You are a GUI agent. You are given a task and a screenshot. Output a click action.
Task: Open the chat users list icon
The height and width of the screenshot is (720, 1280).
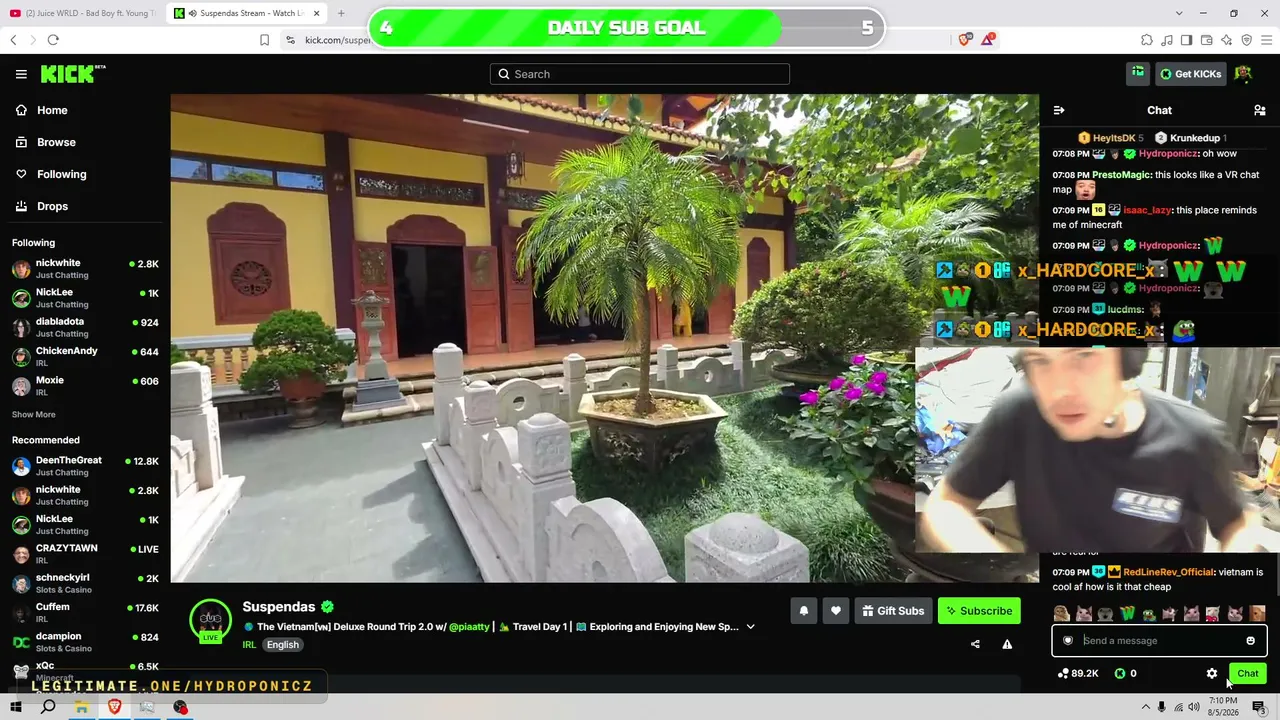tap(1259, 110)
